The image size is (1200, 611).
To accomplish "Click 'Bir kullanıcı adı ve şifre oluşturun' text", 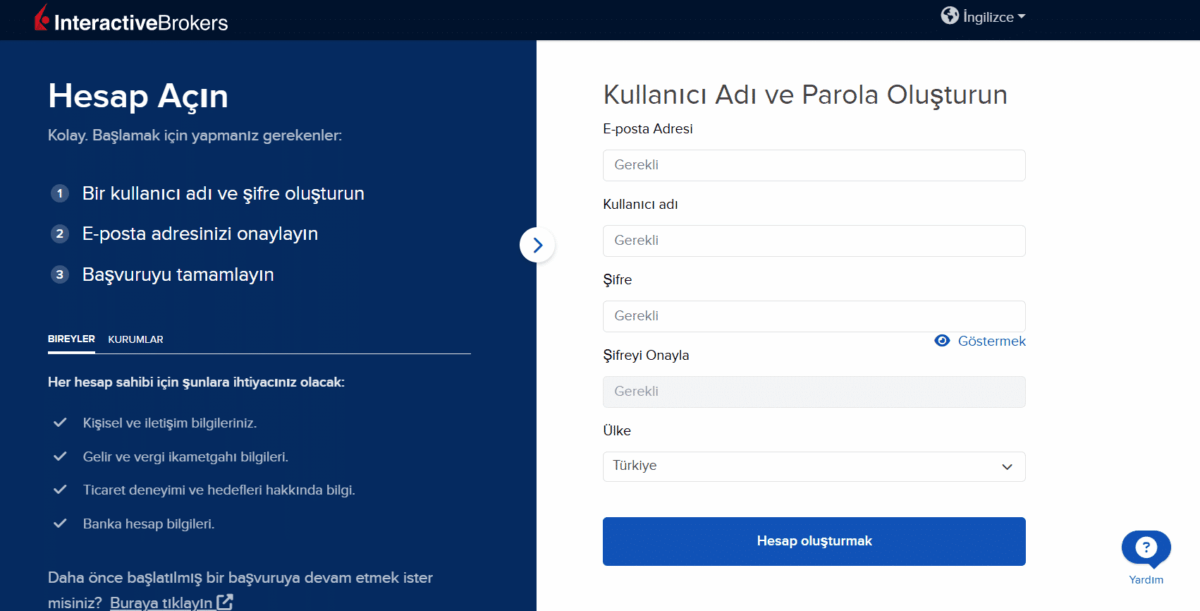I will pyautogui.click(x=223, y=193).
